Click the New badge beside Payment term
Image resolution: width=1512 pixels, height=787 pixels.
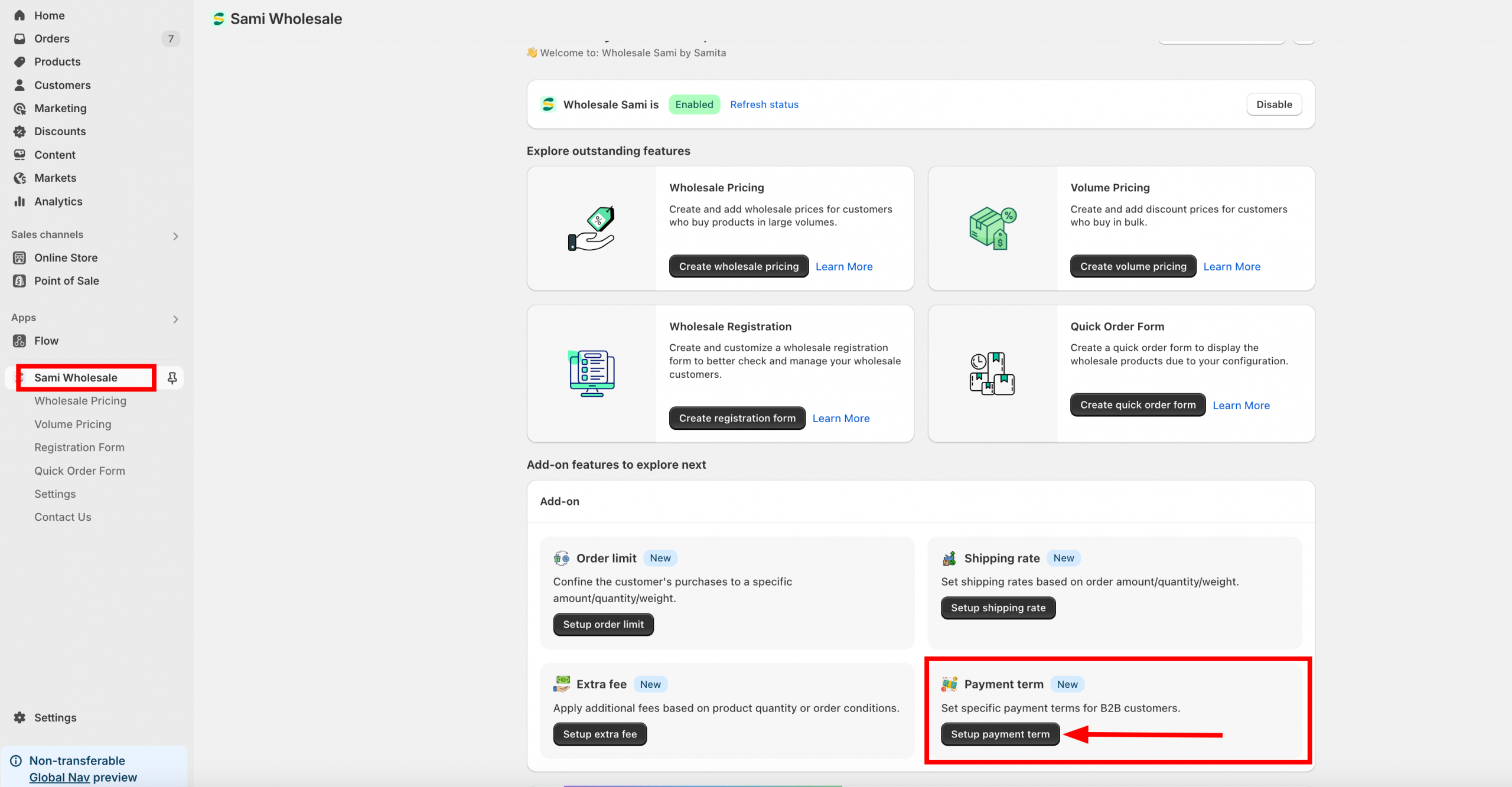tap(1067, 684)
